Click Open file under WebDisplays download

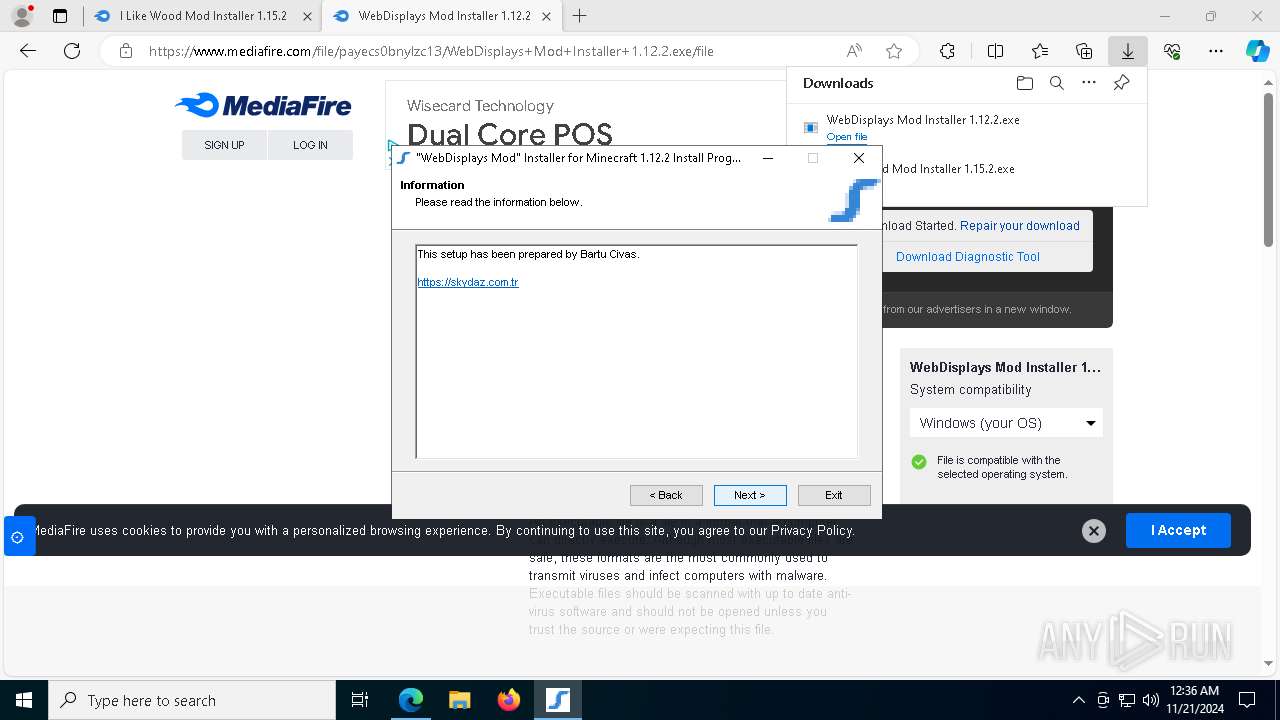pyautogui.click(x=847, y=137)
